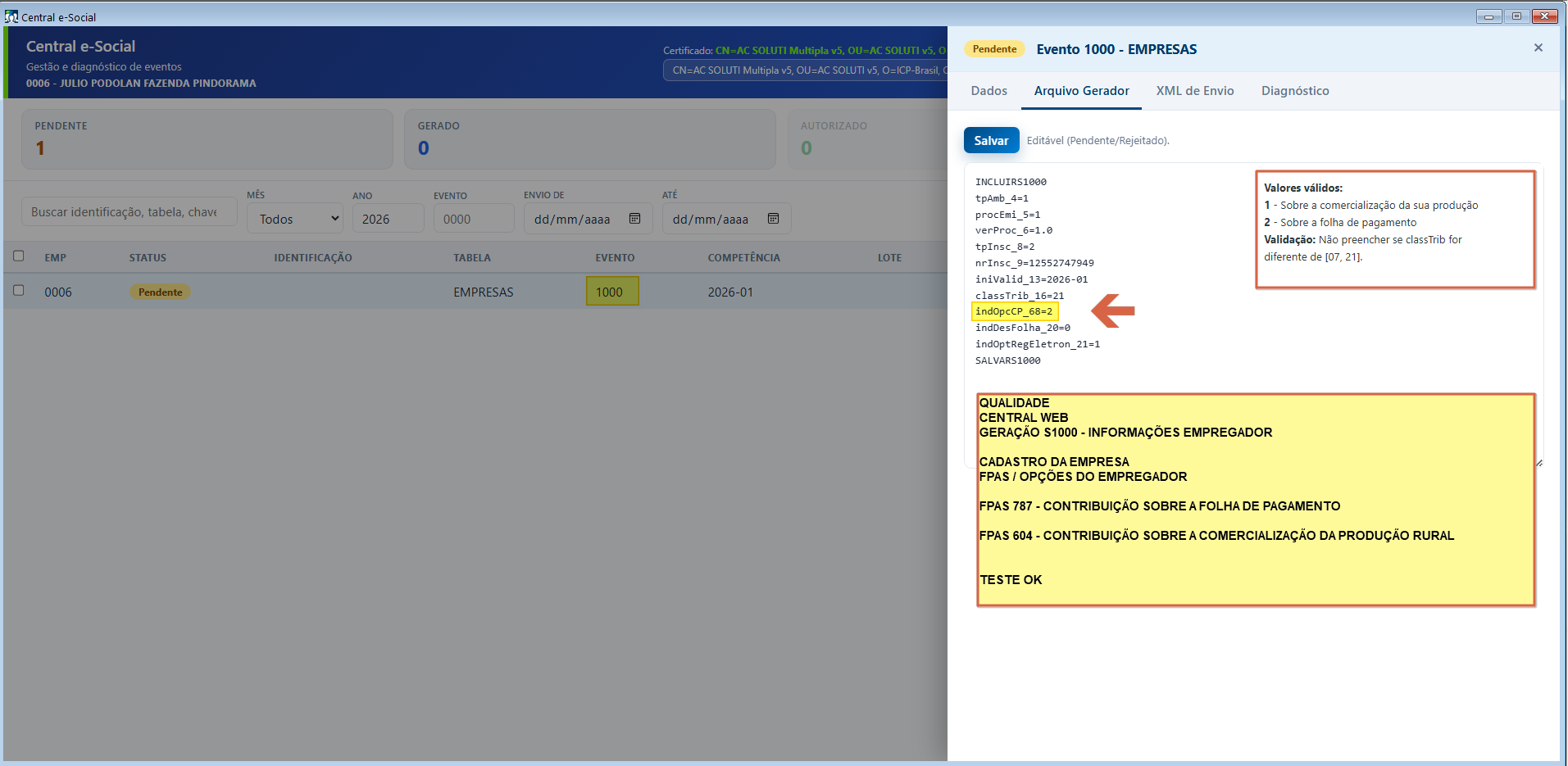Screen dimensions: 1568x766
Task: Click the Central e-Social app icon in title bar
Action: [x=11, y=16]
